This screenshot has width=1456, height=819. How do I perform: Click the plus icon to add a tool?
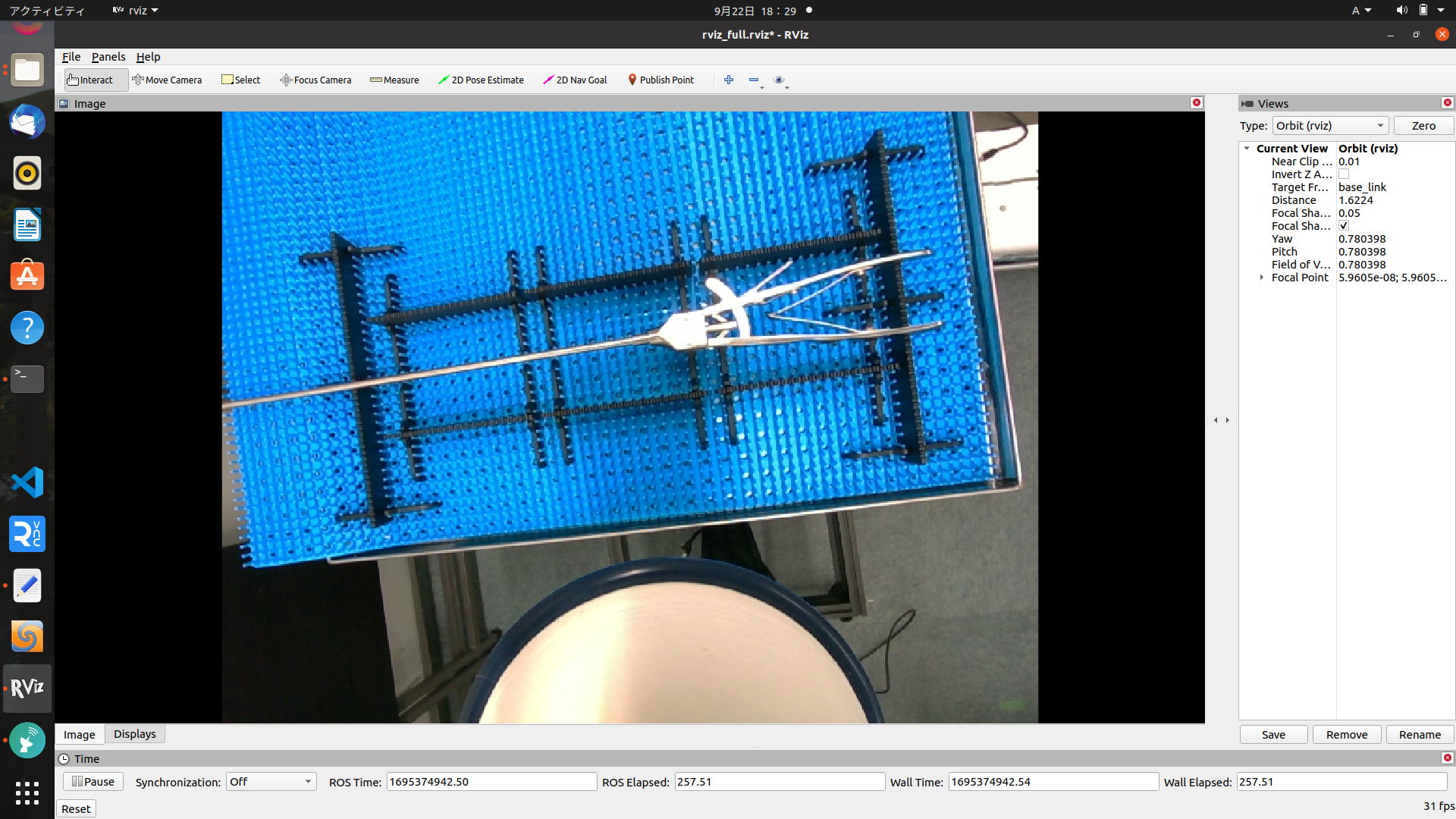point(728,80)
